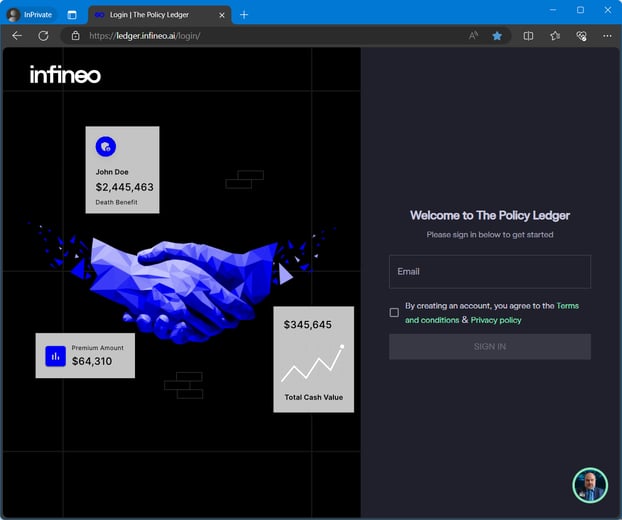Click the $64,310 premium amount

pyautogui.click(x=92, y=361)
